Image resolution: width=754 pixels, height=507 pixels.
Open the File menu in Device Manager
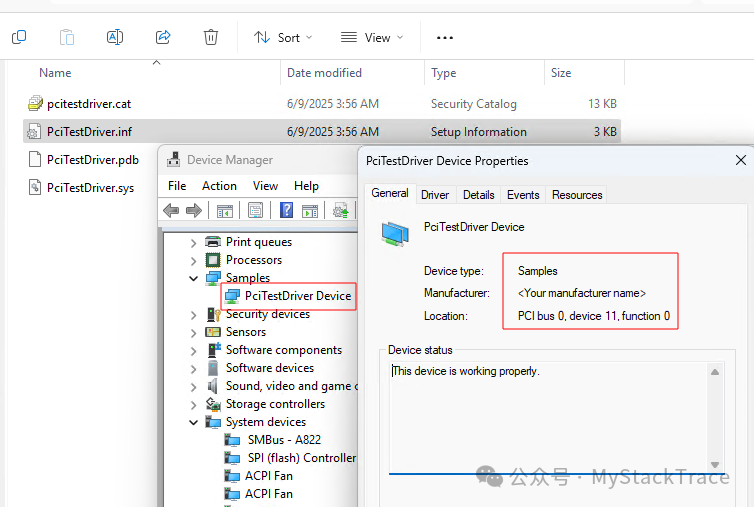pos(177,186)
